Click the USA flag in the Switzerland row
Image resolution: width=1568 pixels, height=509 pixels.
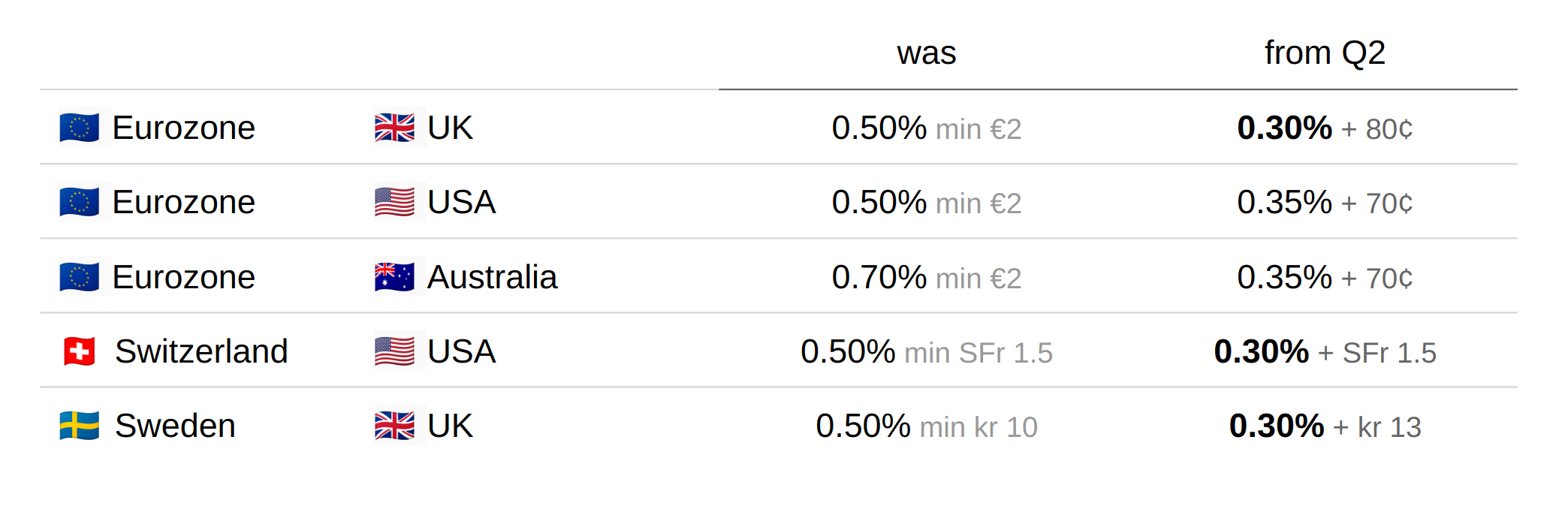point(394,351)
